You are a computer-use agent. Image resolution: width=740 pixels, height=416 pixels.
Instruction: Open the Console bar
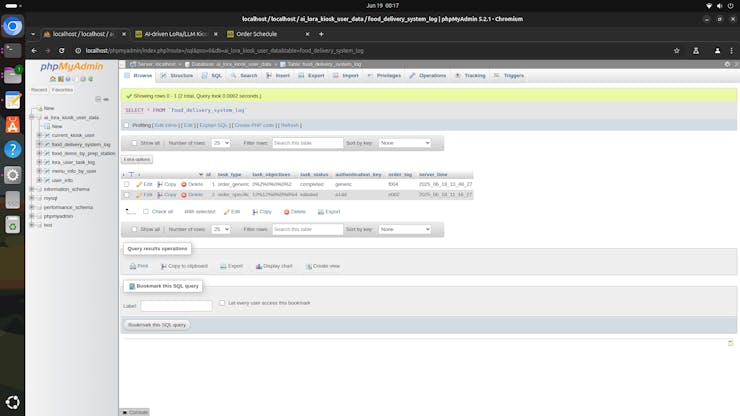[x=135, y=412]
